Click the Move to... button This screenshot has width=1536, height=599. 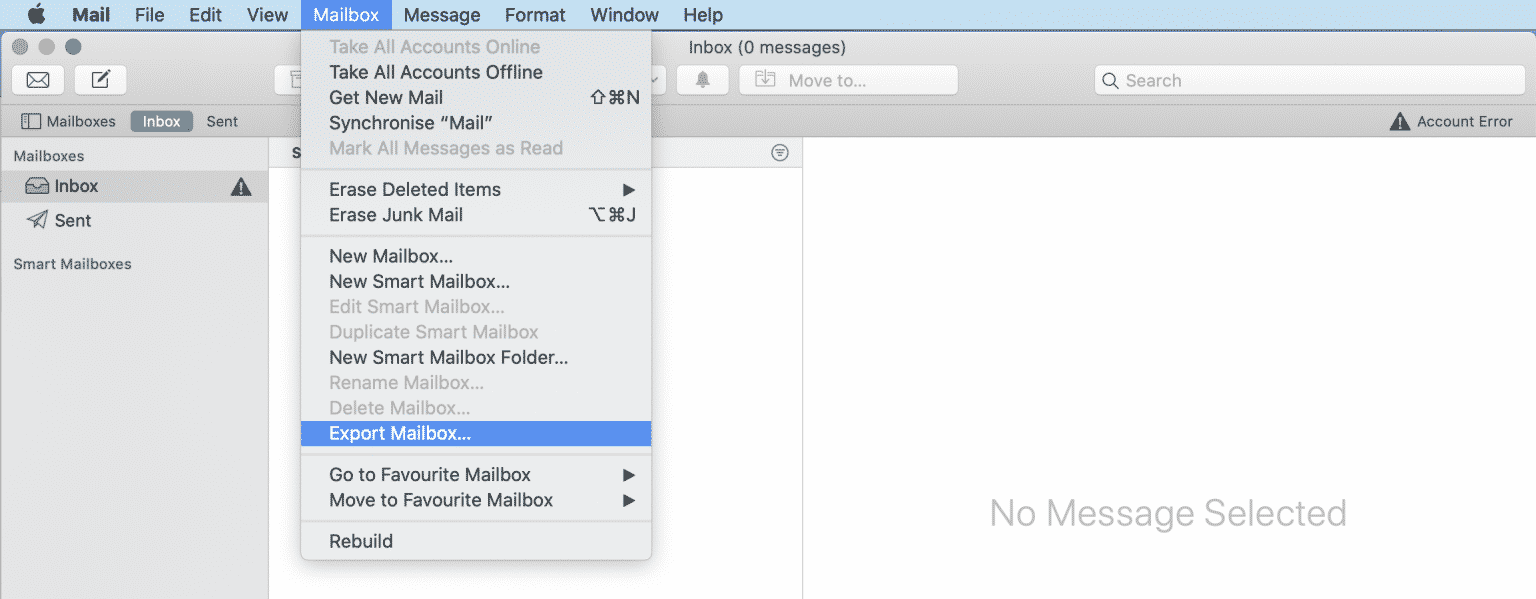[848, 80]
